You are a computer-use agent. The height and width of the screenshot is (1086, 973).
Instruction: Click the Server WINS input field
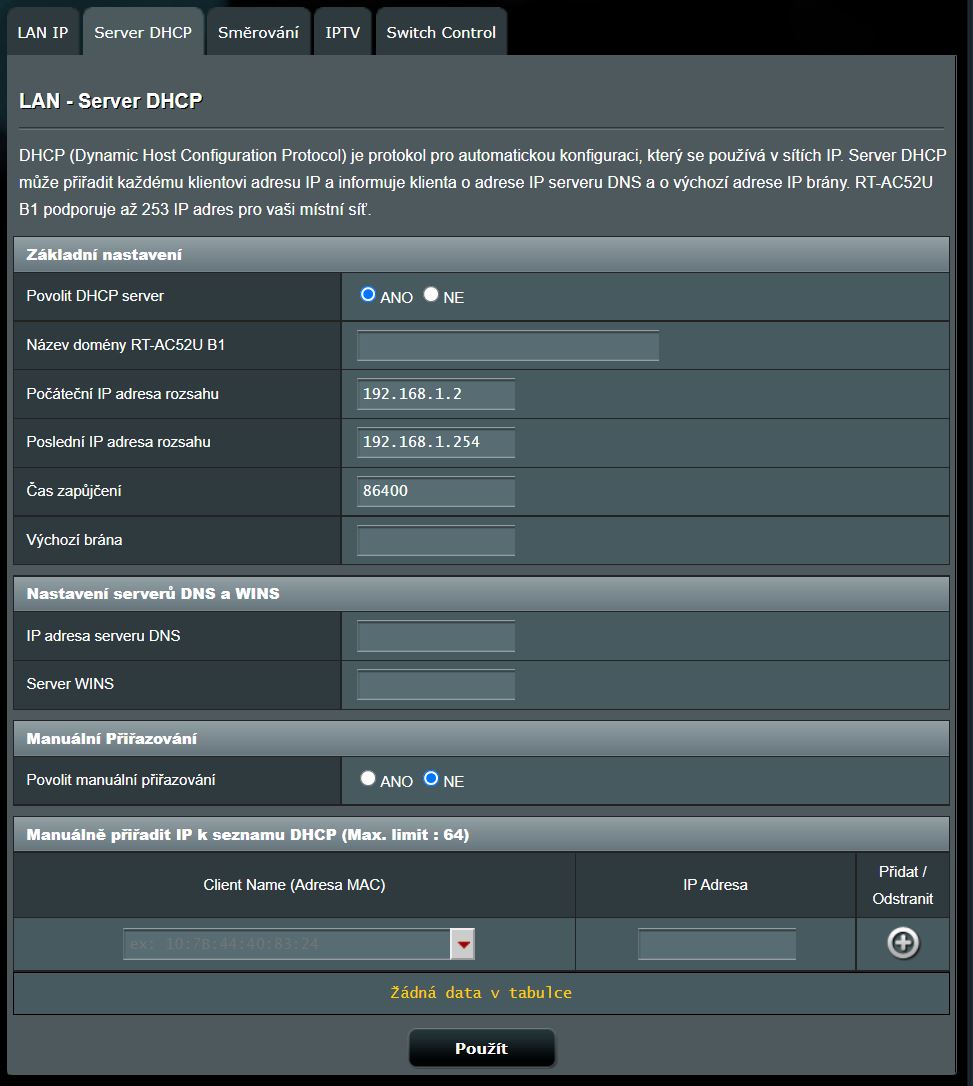[436, 685]
